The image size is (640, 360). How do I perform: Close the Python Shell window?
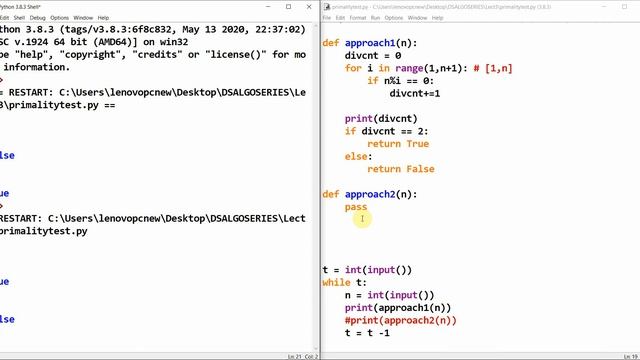click(x=309, y=7)
